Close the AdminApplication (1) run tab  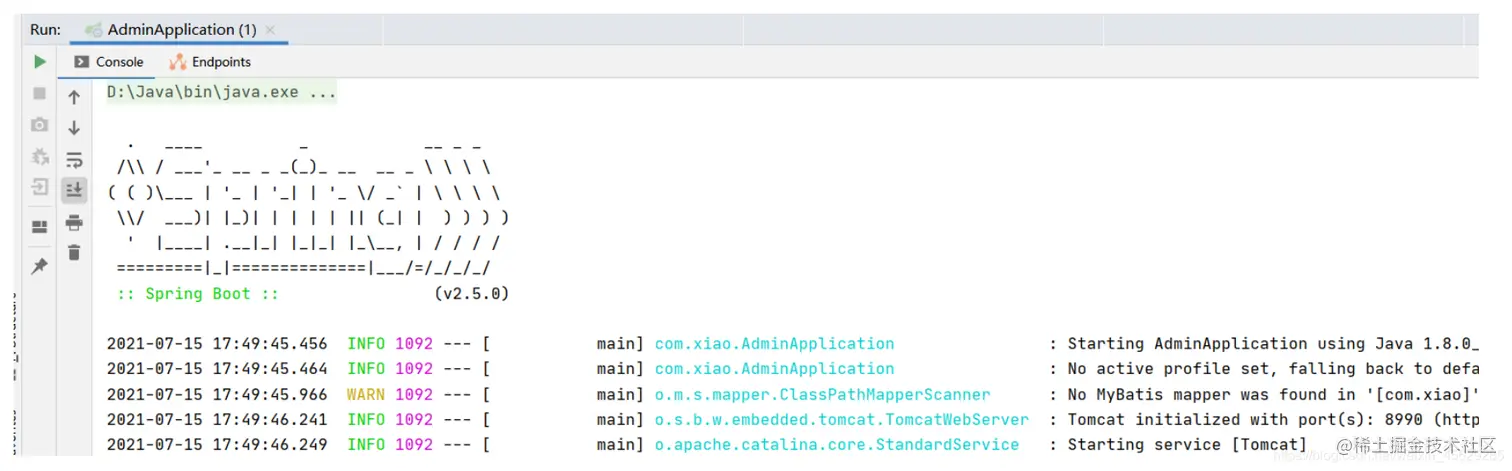tap(271, 30)
